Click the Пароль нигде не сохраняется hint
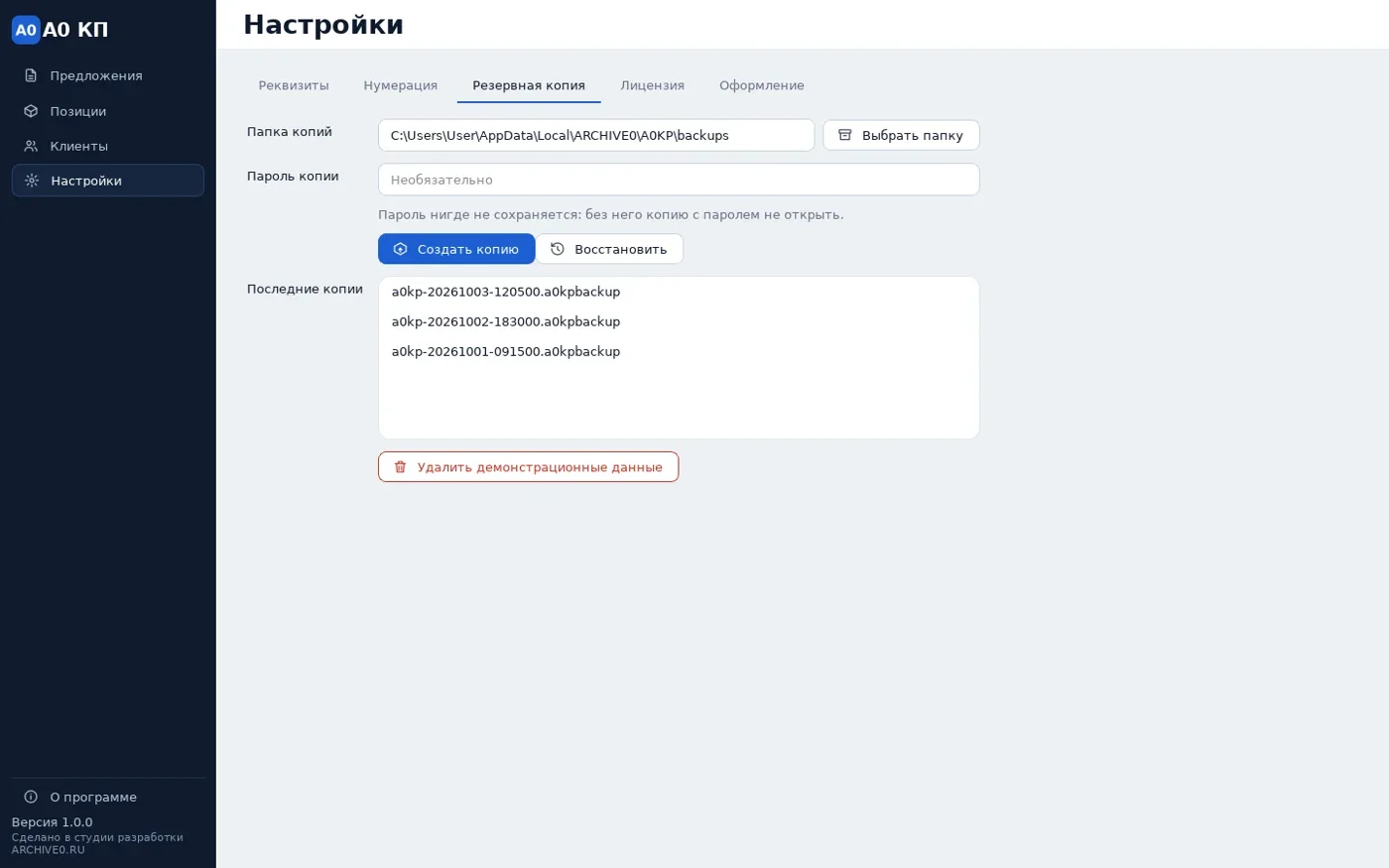This screenshot has height=868, width=1389. coord(611,214)
